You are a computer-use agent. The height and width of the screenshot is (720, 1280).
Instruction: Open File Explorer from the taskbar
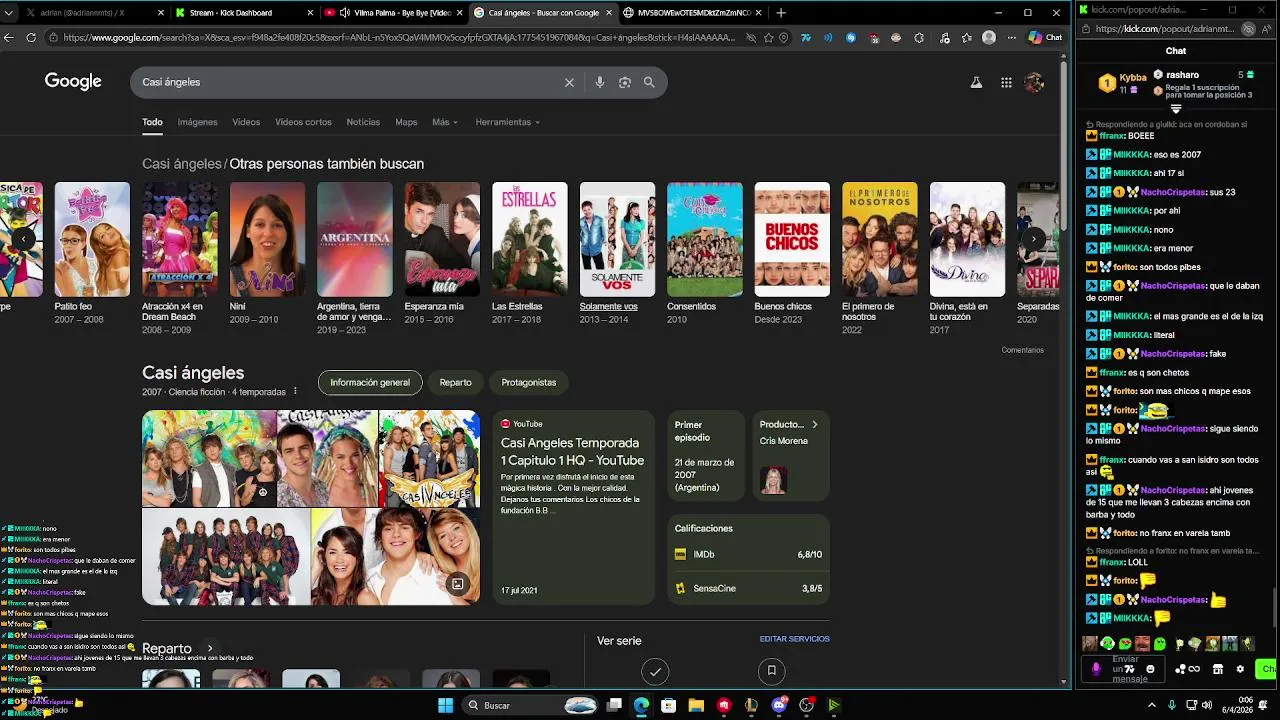tap(696, 705)
